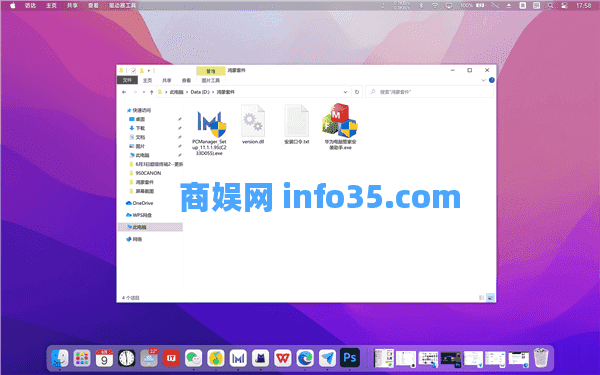Open Huawei PC Manager in Dock
The height and width of the screenshot is (375, 600).
pyautogui.click(x=238, y=359)
